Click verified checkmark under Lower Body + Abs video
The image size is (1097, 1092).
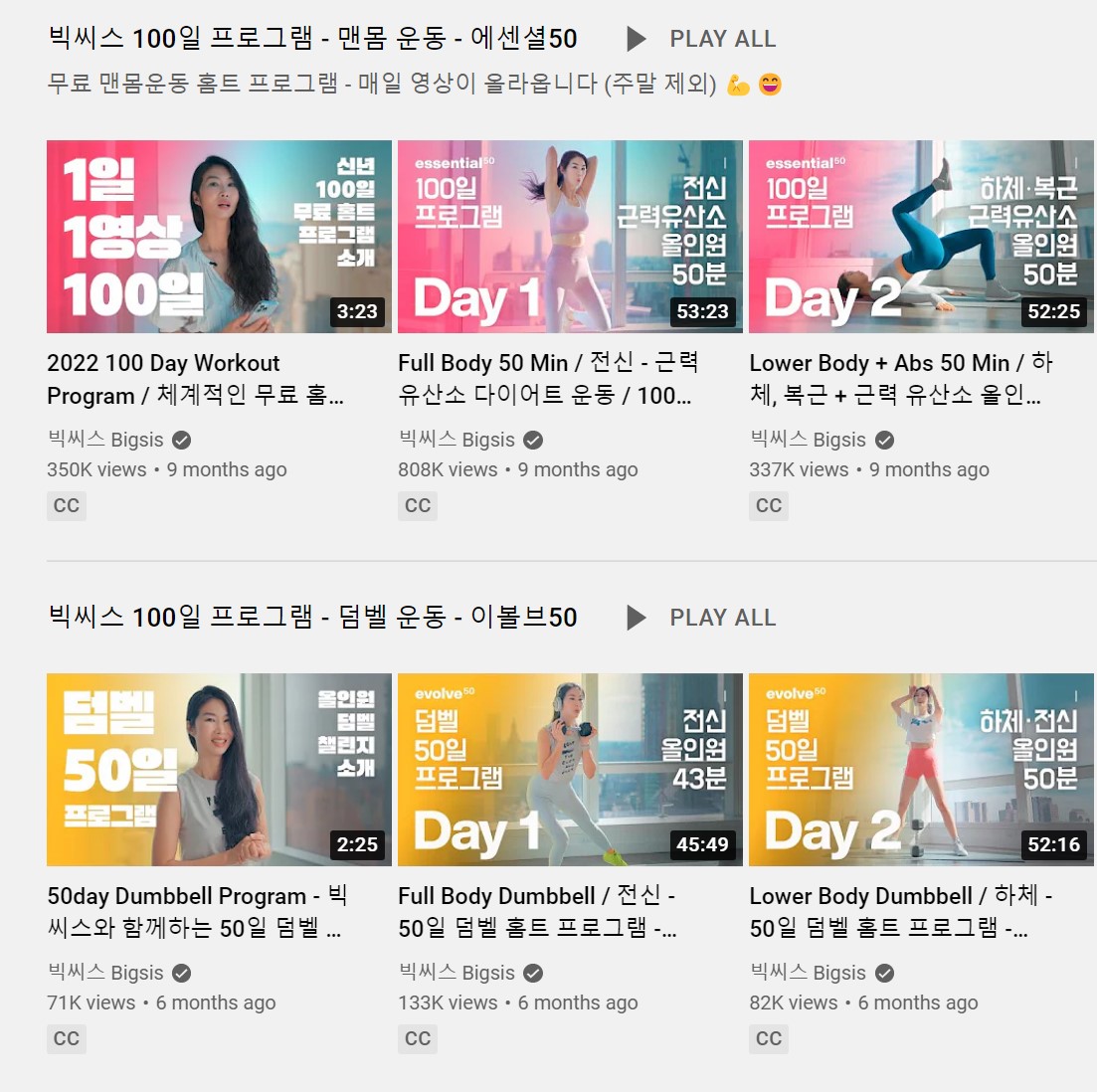[884, 440]
